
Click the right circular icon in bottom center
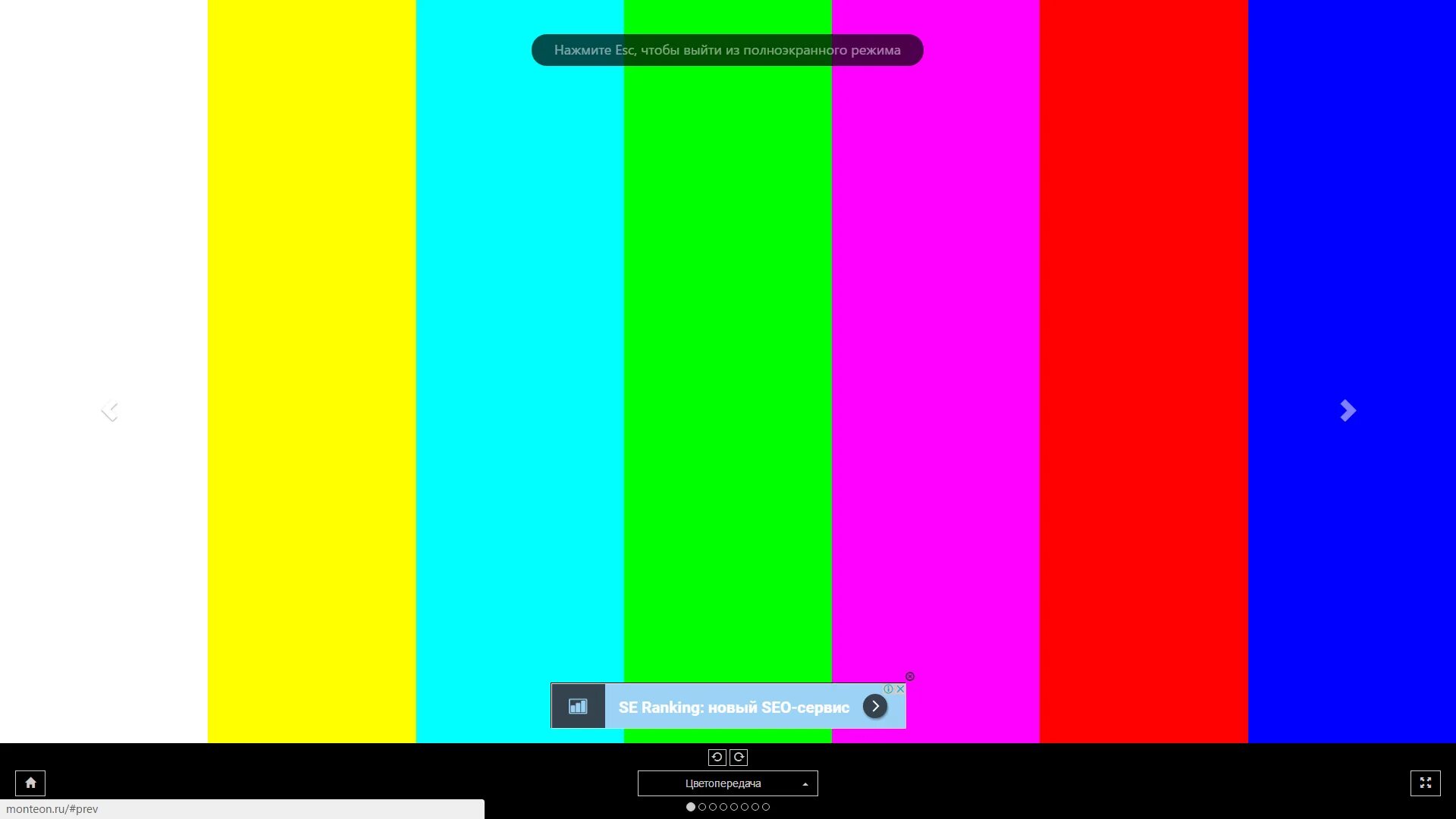740,757
